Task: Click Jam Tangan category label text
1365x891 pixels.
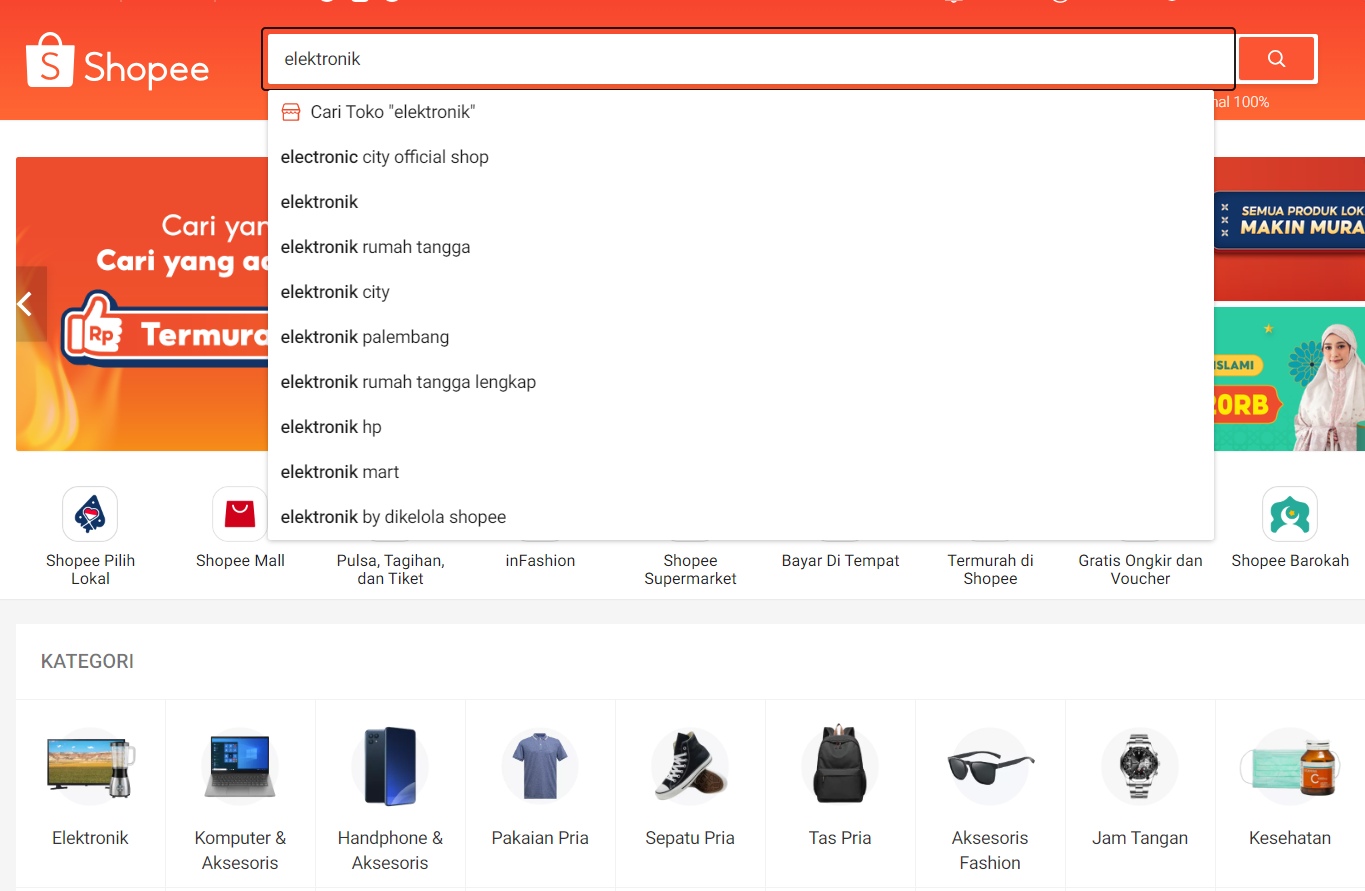Action: pos(1140,838)
